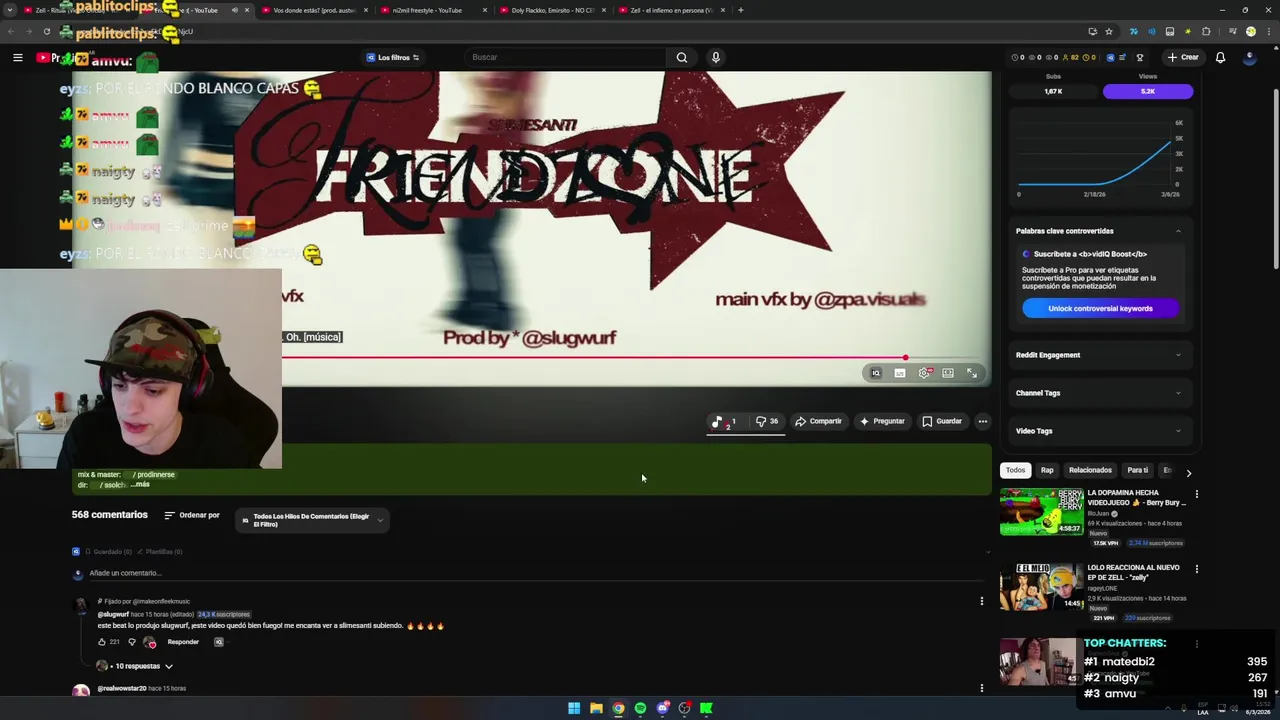This screenshot has height=720, width=1280.
Task: Bookmark page with star icon
Action: coord(1109,32)
